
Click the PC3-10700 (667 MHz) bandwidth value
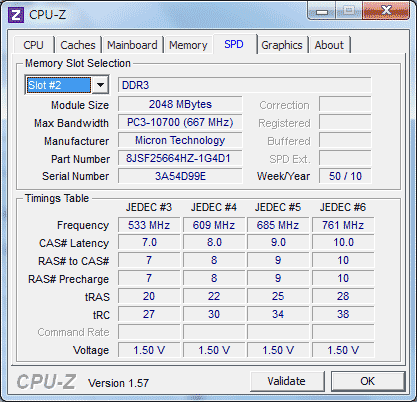(180, 122)
